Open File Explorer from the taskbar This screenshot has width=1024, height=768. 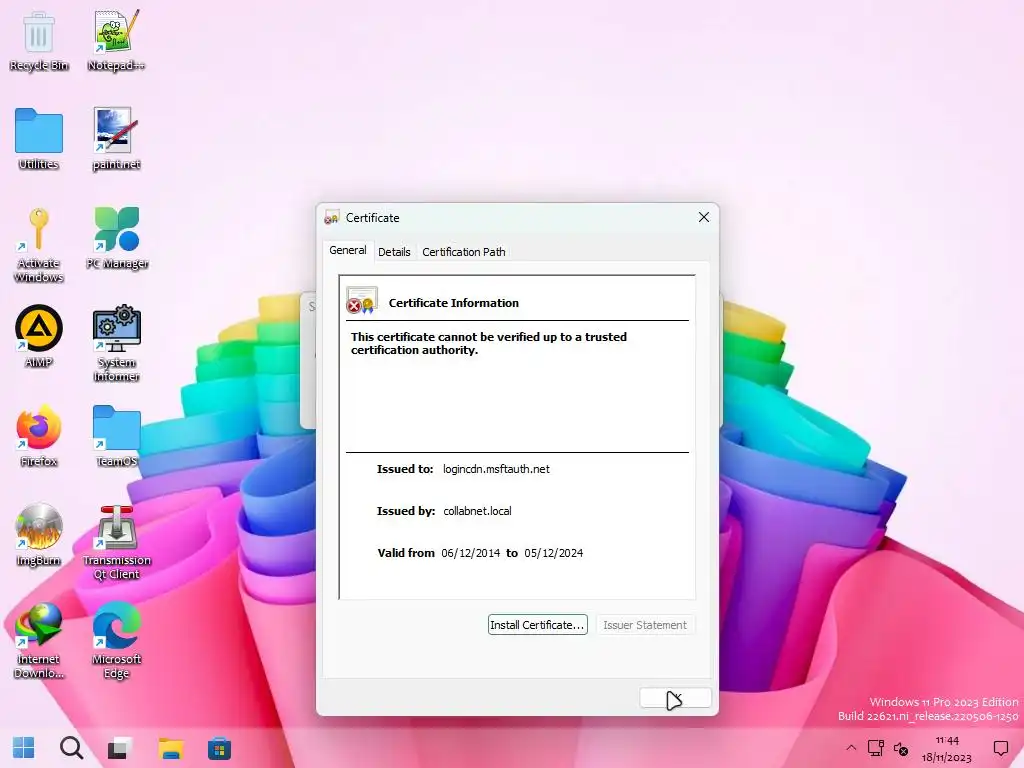click(x=170, y=748)
